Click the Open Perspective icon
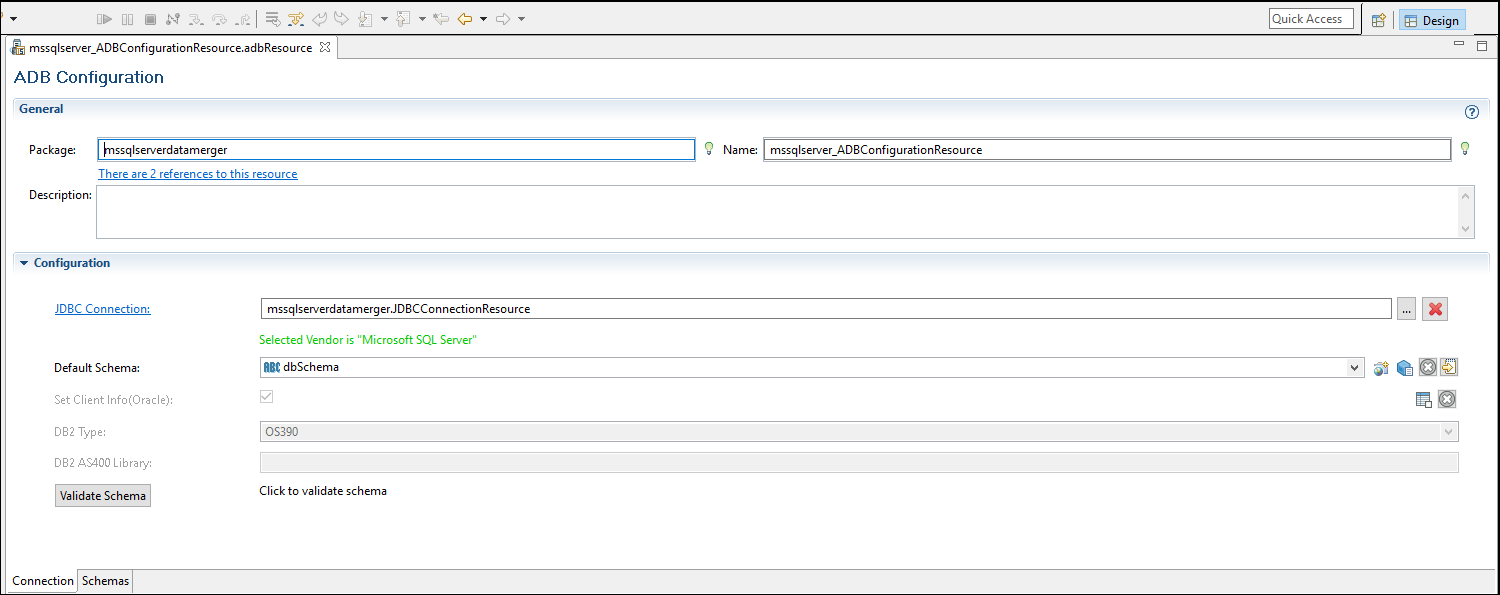 pyautogui.click(x=1378, y=20)
